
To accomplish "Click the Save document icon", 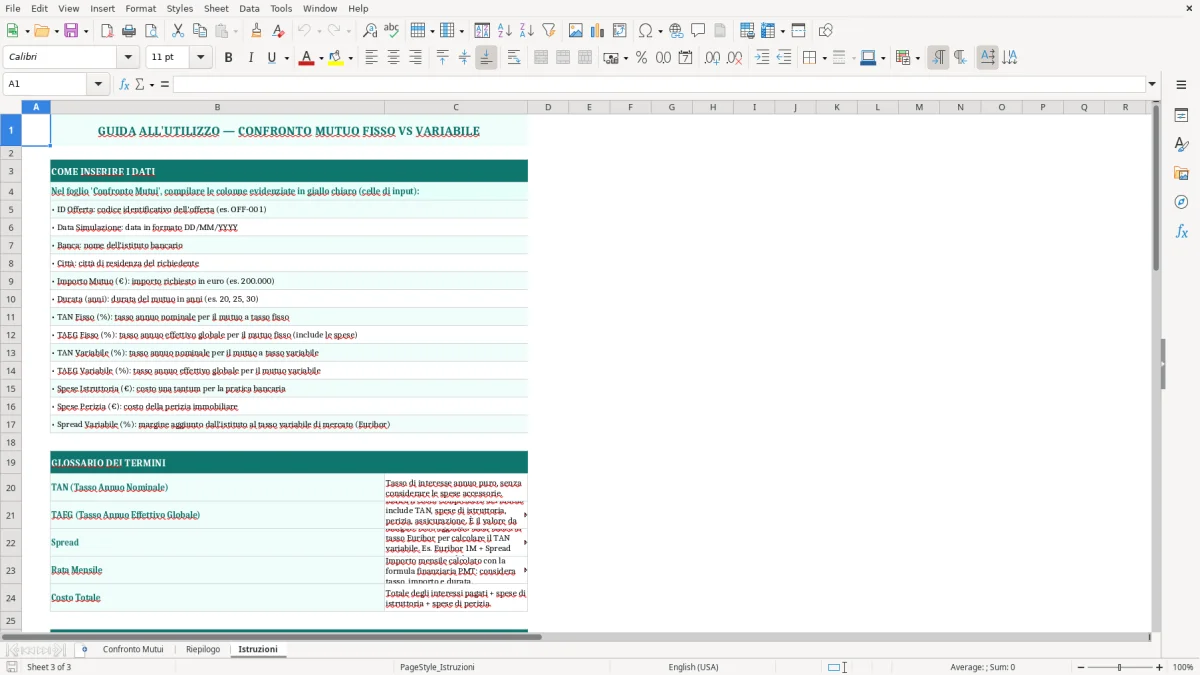I will (x=71, y=31).
